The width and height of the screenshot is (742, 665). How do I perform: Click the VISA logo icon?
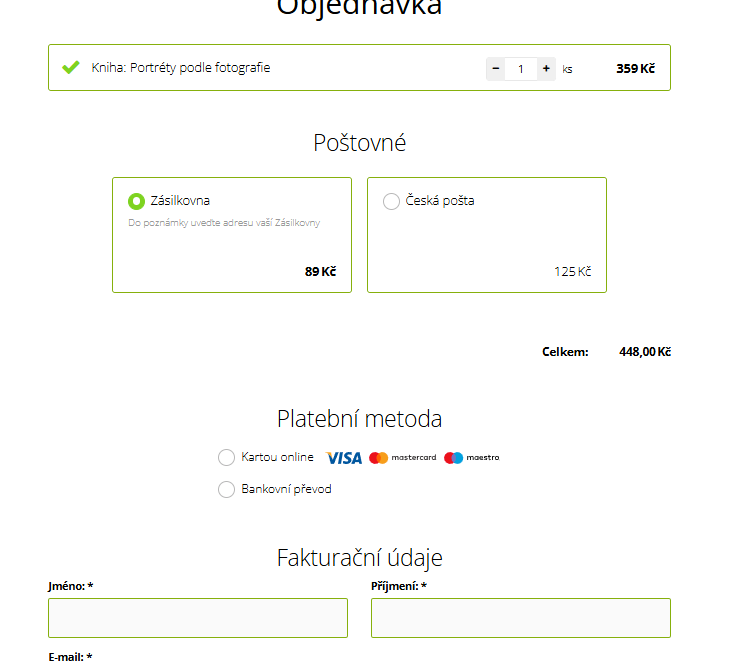coord(344,458)
